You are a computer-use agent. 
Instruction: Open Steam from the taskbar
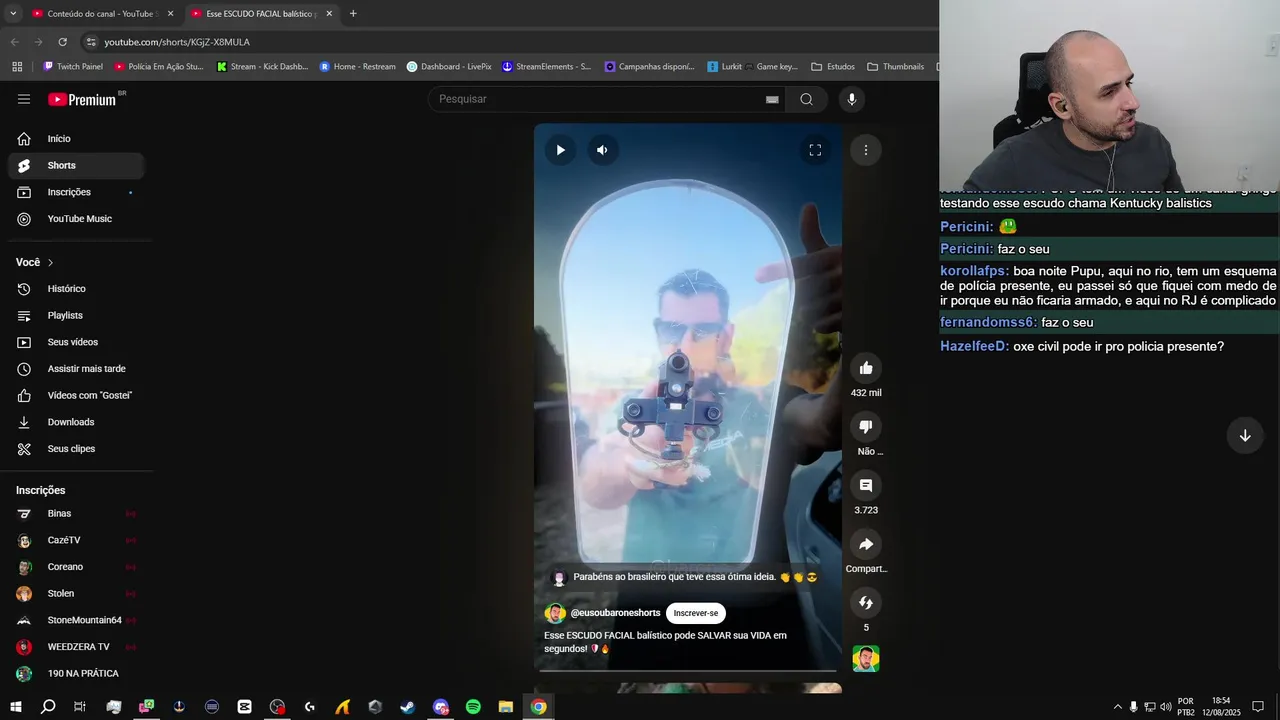click(408, 707)
